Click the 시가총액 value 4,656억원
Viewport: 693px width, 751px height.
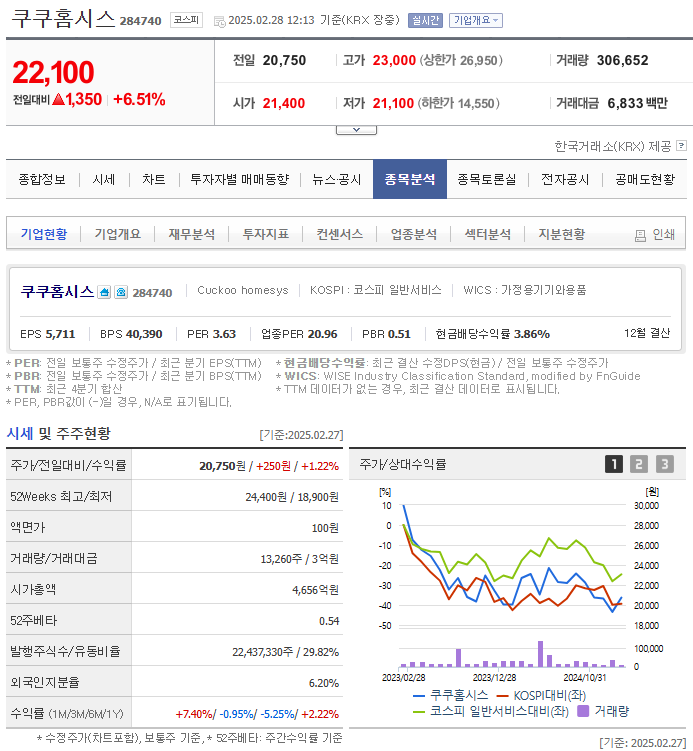[316, 590]
